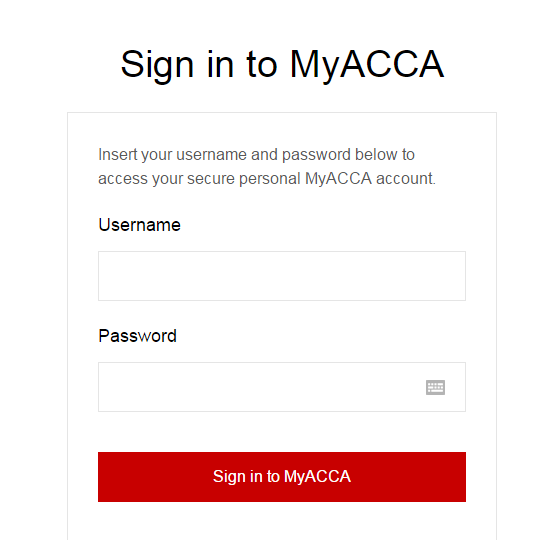Click the red Sign in to MyACCA button
The width and height of the screenshot is (559, 540).
[x=282, y=477]
